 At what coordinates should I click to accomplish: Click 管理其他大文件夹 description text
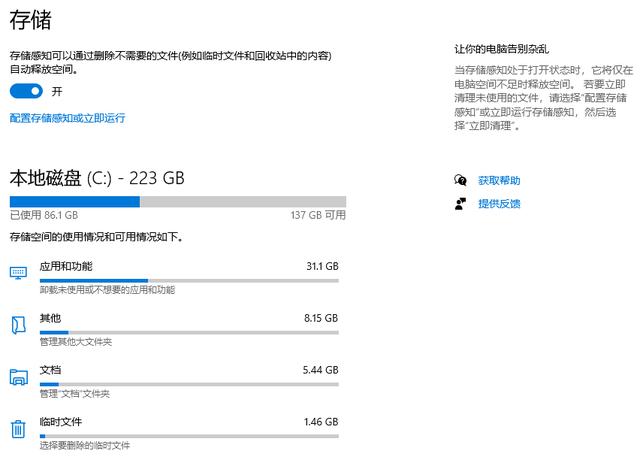pyautogui.click(x=76, y=342)
